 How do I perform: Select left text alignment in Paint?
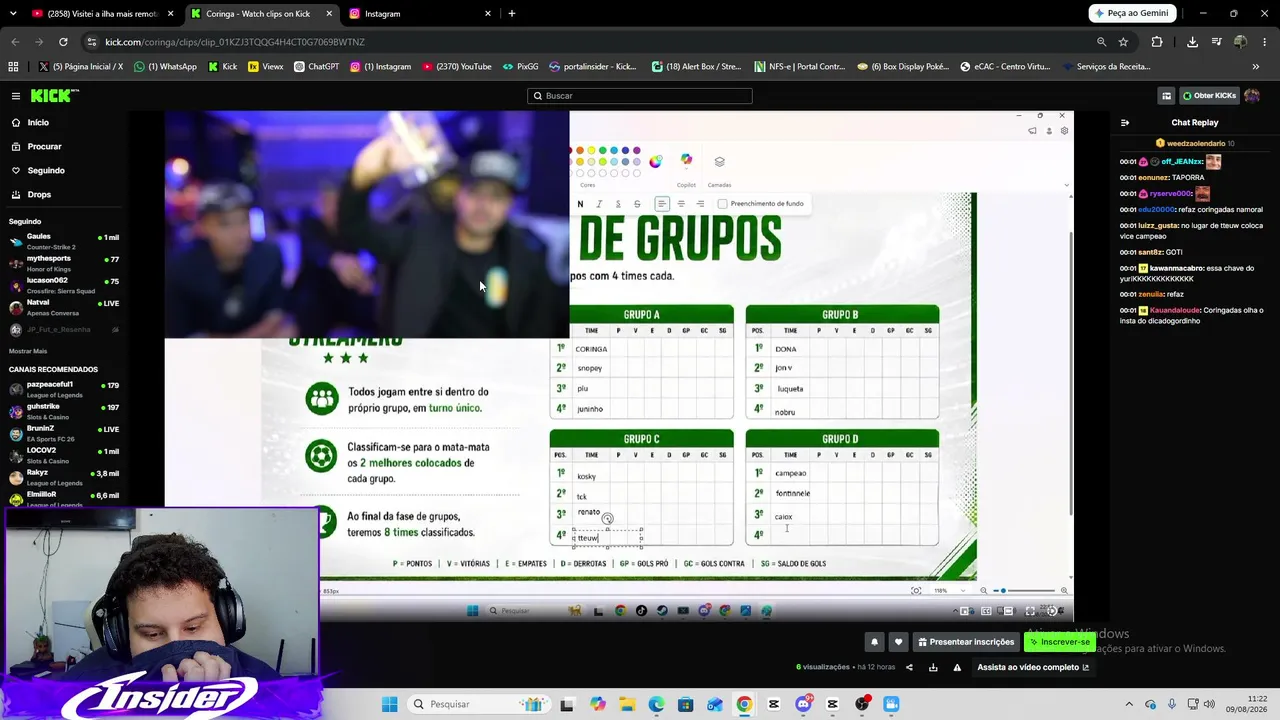[662, 204]
